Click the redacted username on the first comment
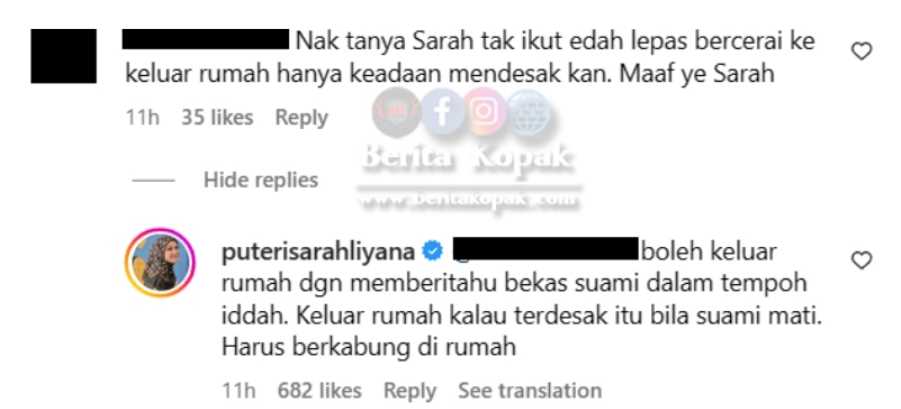901x409 pixels. 206,39
